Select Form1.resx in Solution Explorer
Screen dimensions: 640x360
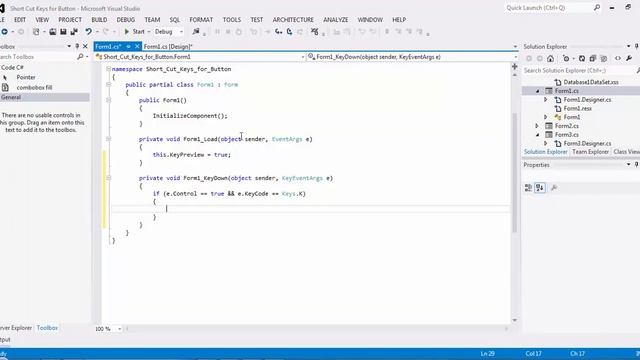pyautogui.click(x=578, y=109)
